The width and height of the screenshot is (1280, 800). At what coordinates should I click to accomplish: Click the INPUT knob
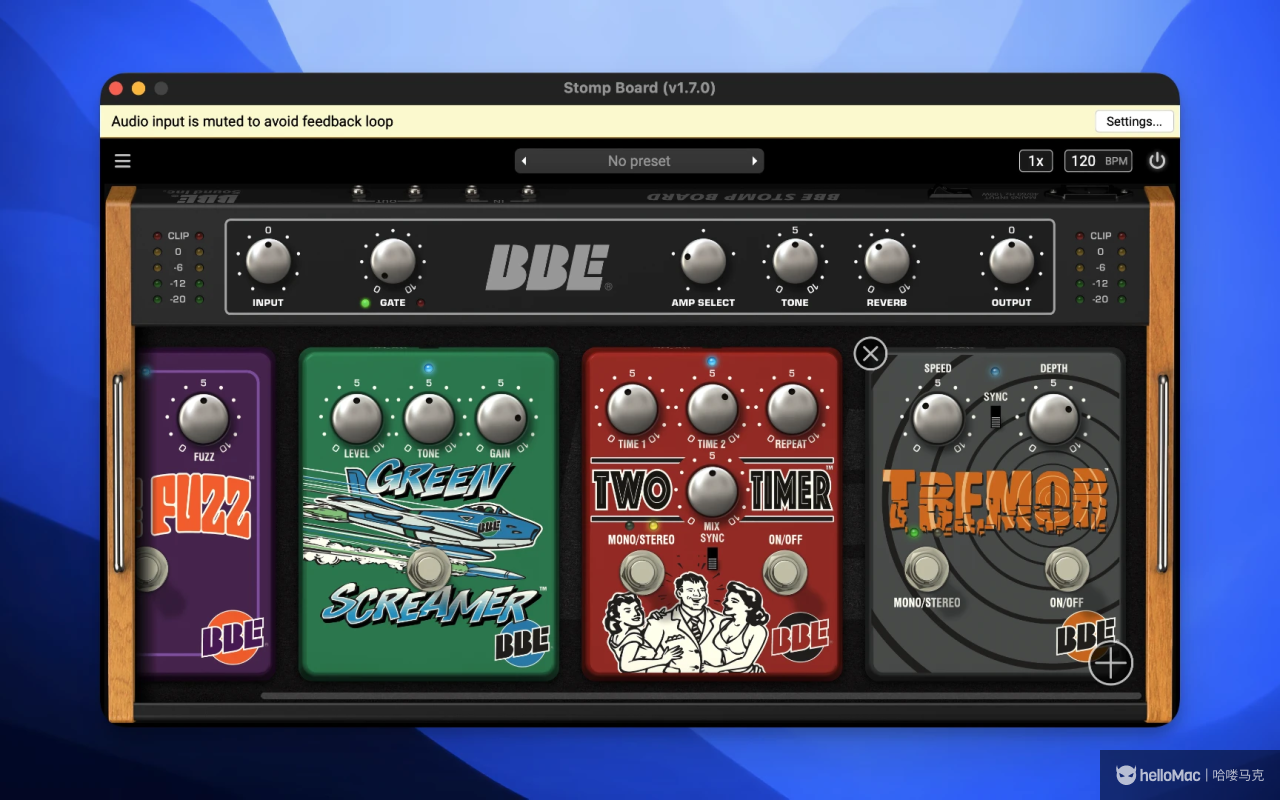(268, 262)
